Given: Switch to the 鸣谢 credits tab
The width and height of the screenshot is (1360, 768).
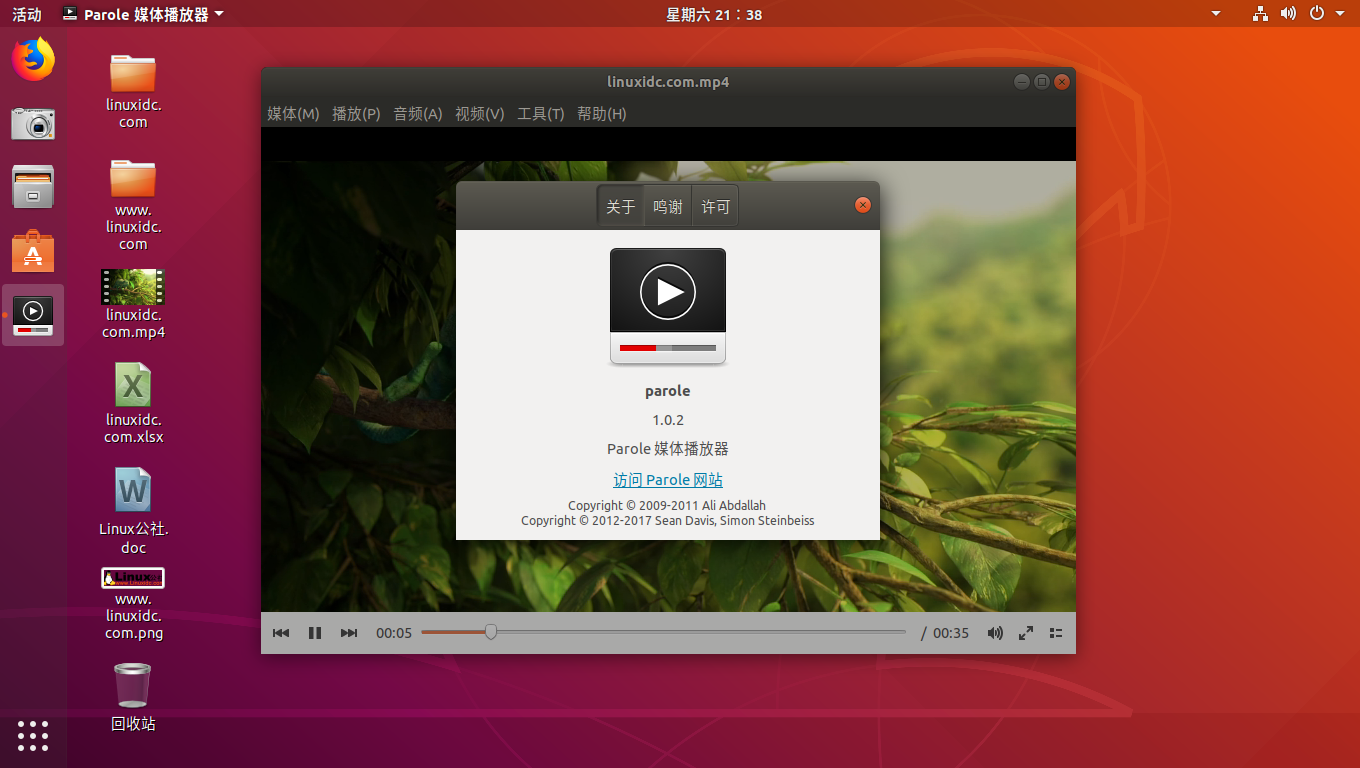Looking at the screenshot, I should click(x=668, y=207).
